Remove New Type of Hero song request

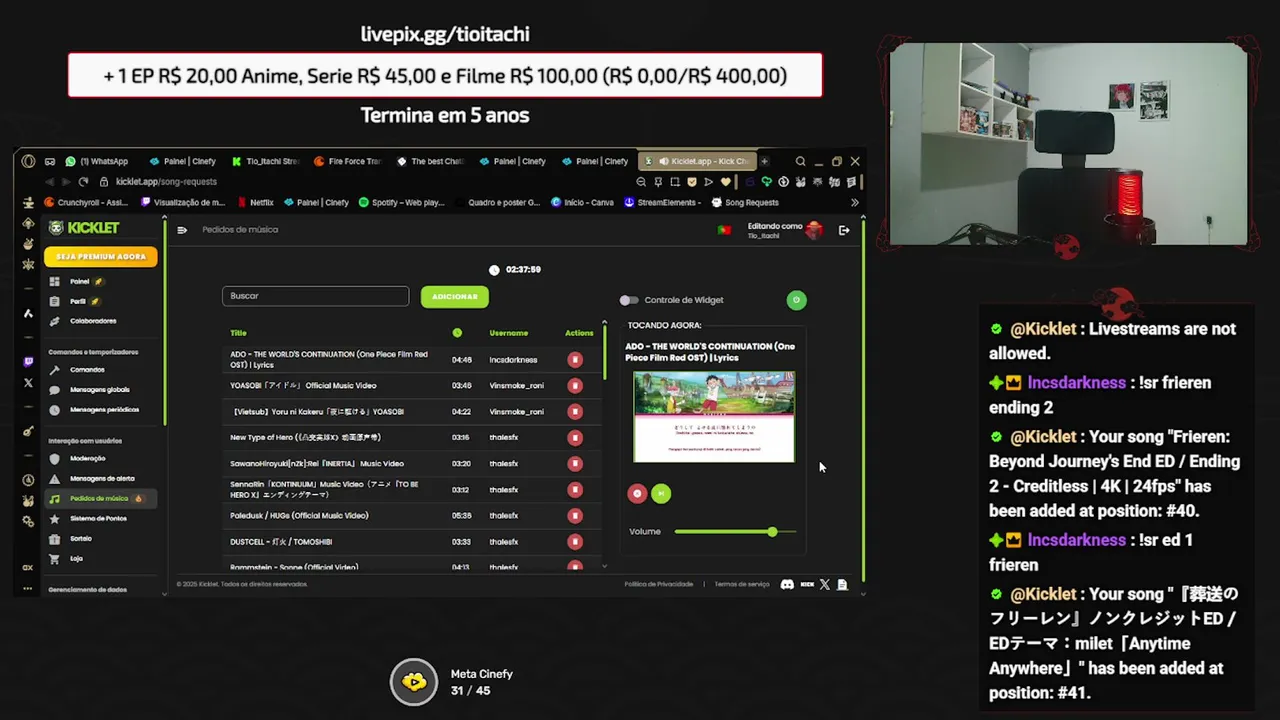tap(575, 438)
